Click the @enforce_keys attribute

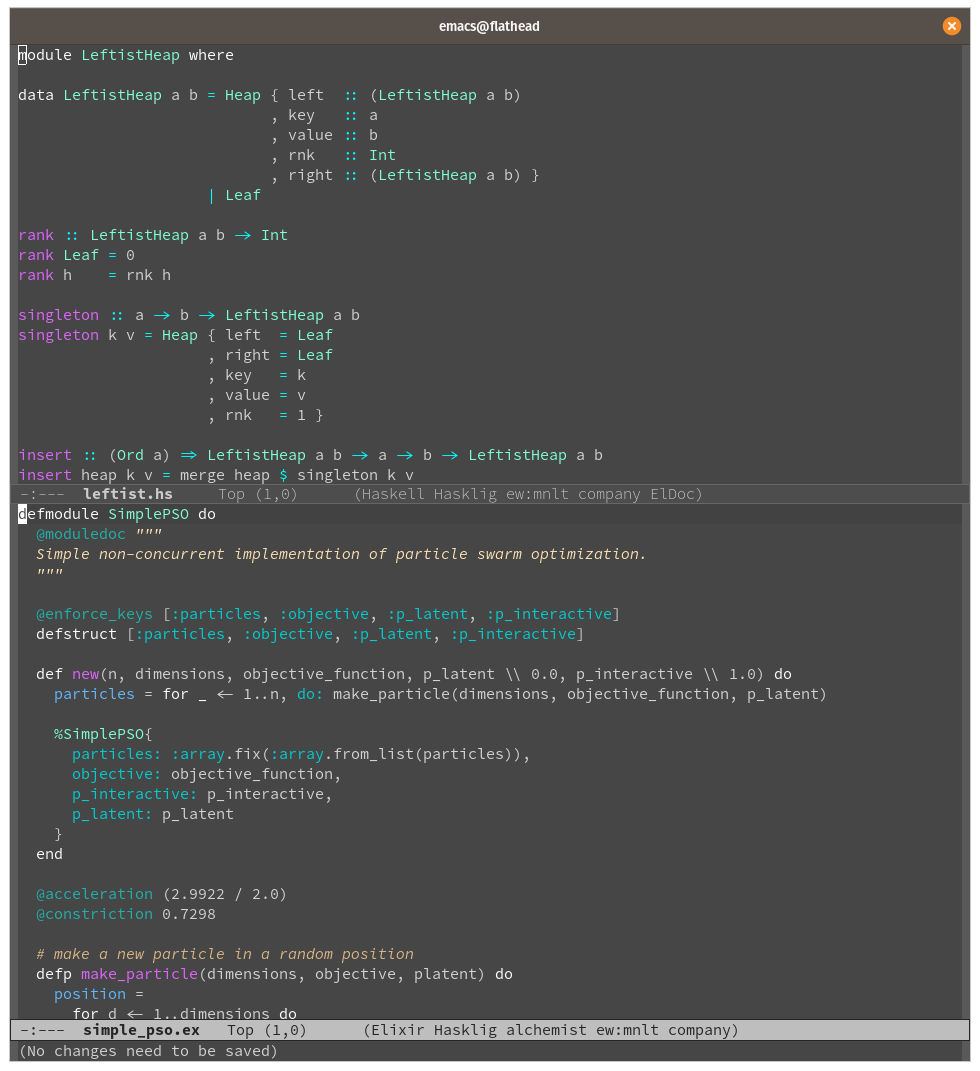point(94,614)
